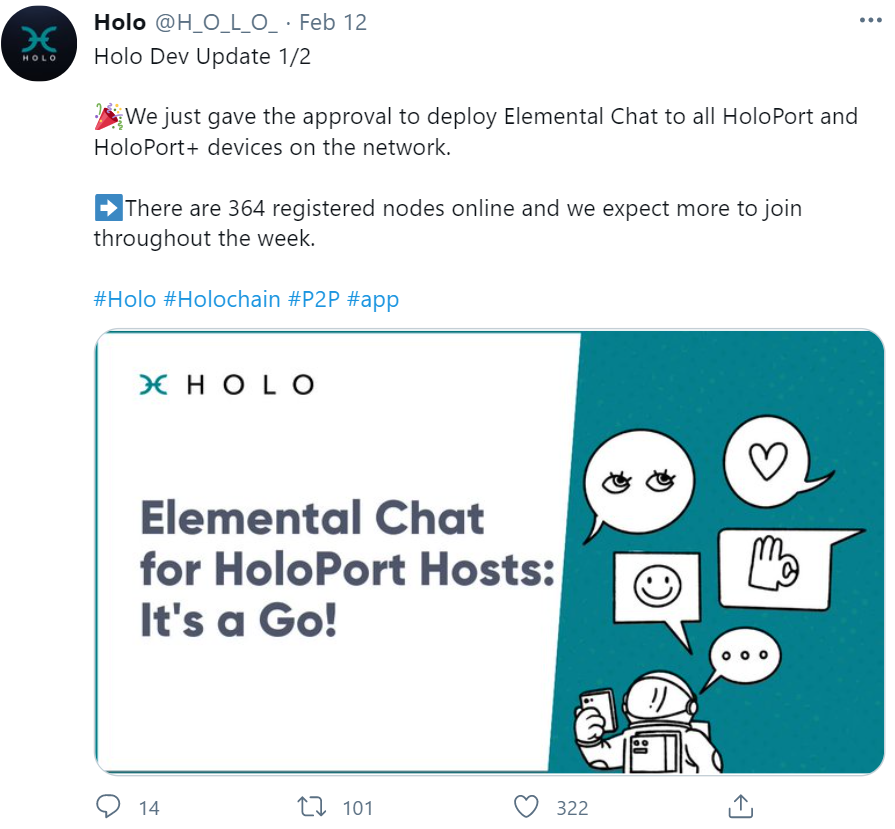Image resolution: width=895 pixels, height=829 pixels.
Task: Open the @H_O_L_O_ handle link
Action: 216,23
